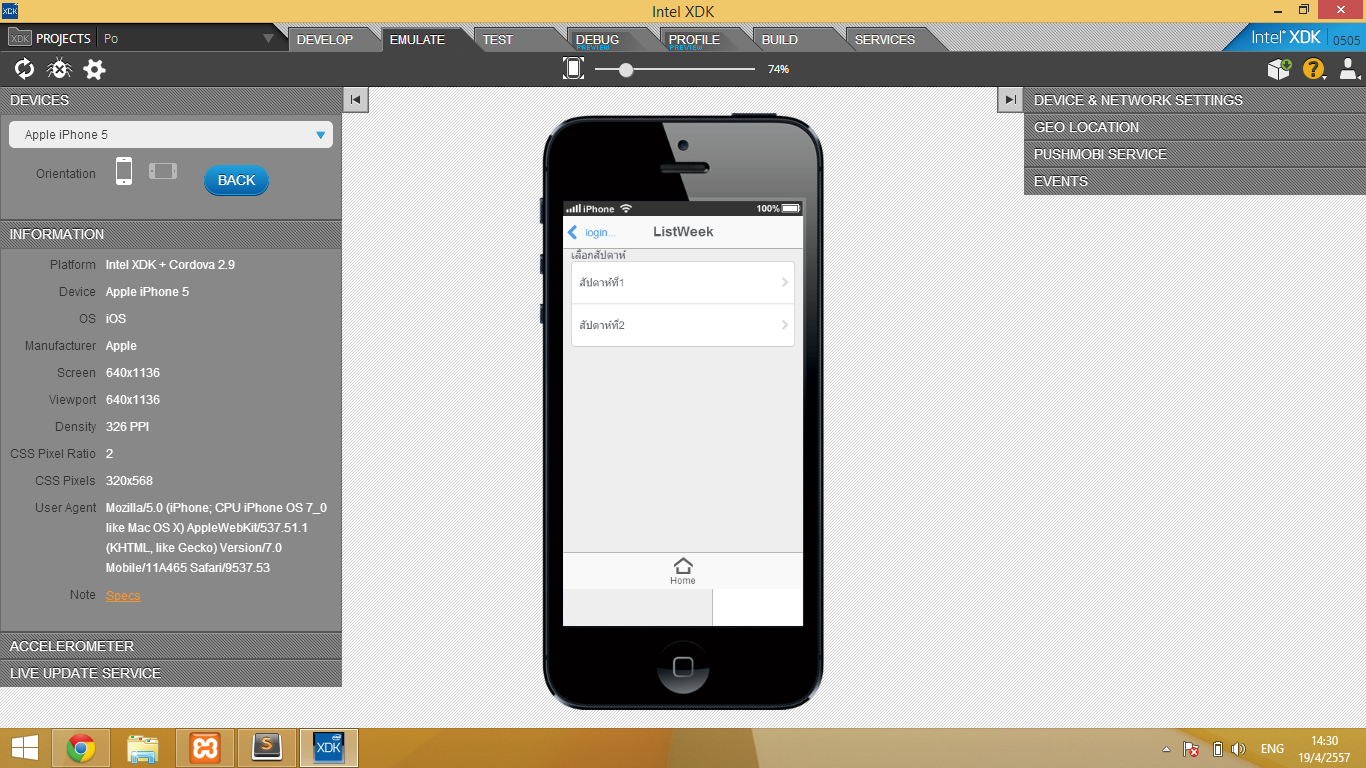Expand the Events panel

[1194, 181]
